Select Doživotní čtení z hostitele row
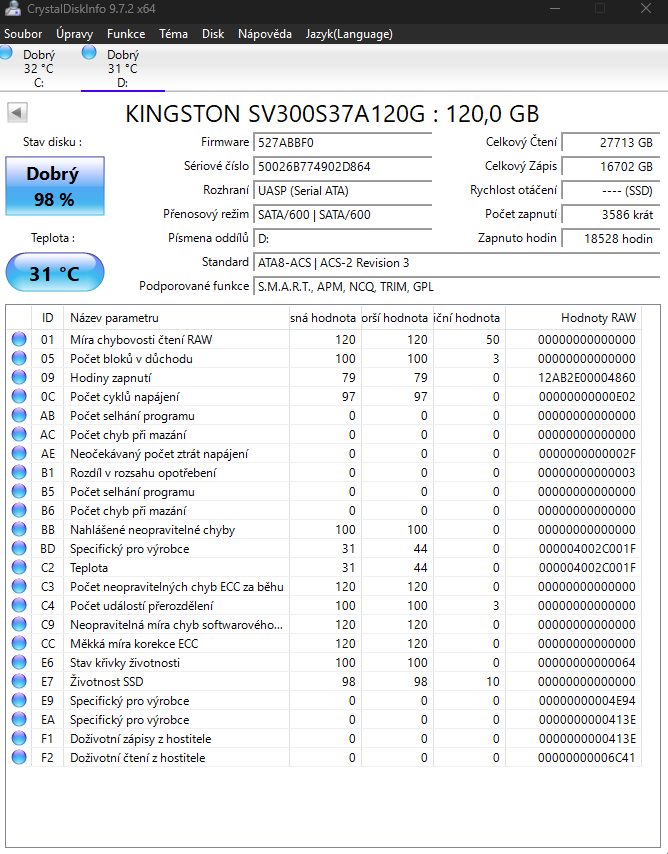This screenshot has height=854, width=668. 324,758
